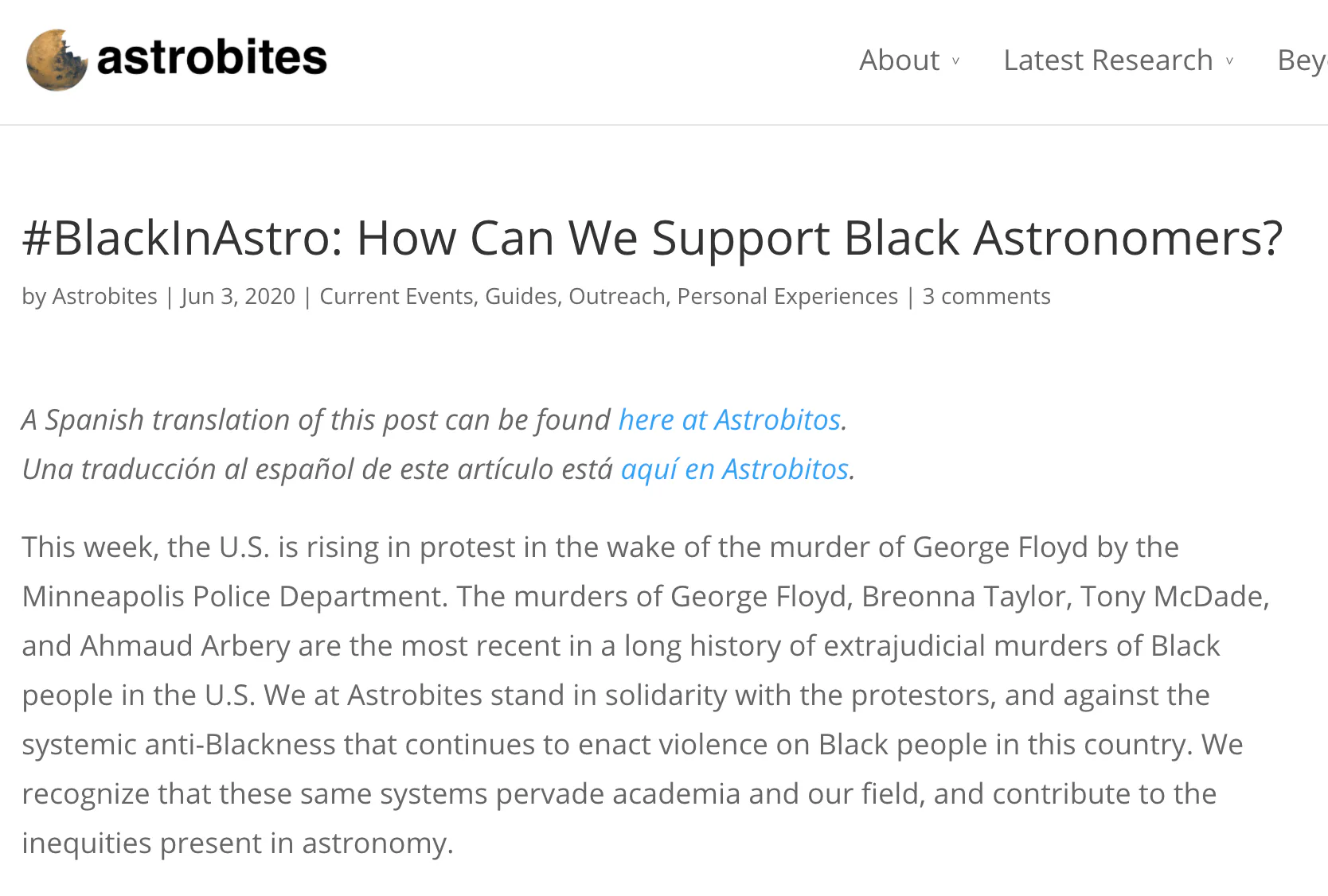The height and width of the screenshot is (896, 1328).
Task: Click the 'Una traducción al español' sentence
Action: [x=317, y=469]
